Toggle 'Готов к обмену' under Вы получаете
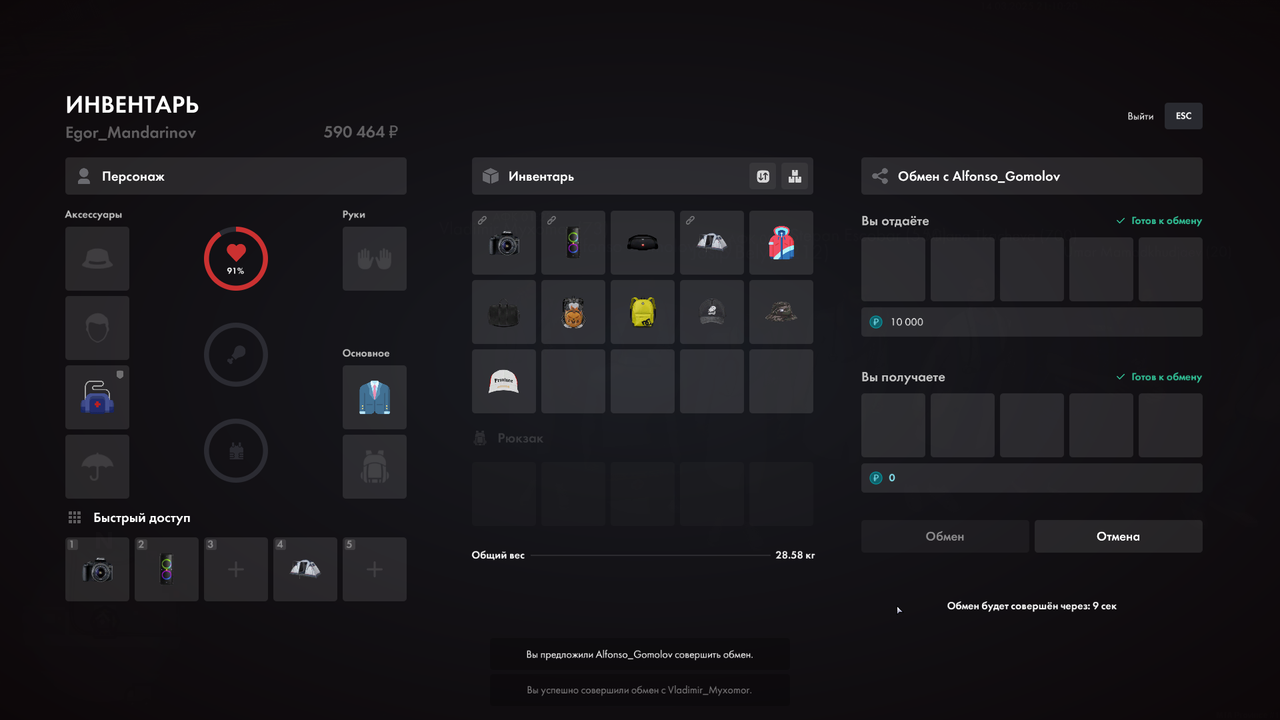This screenshot has width=1280, height=720. coord(1159,377)
